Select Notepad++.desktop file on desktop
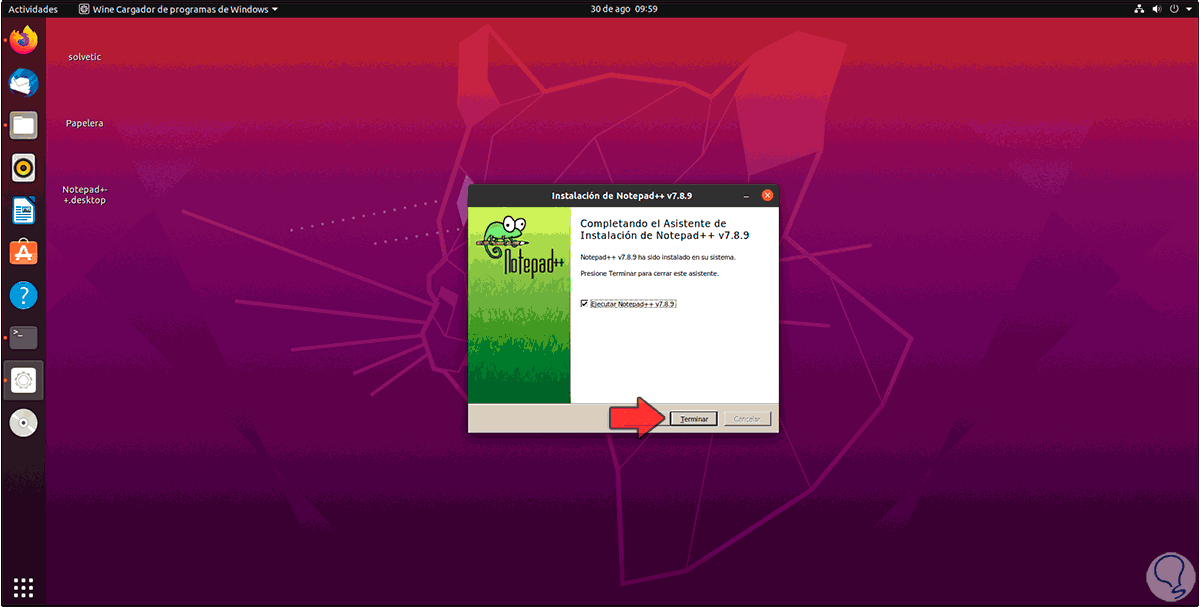This screenshot has height=607, width=1200. [x=84, y=194]
